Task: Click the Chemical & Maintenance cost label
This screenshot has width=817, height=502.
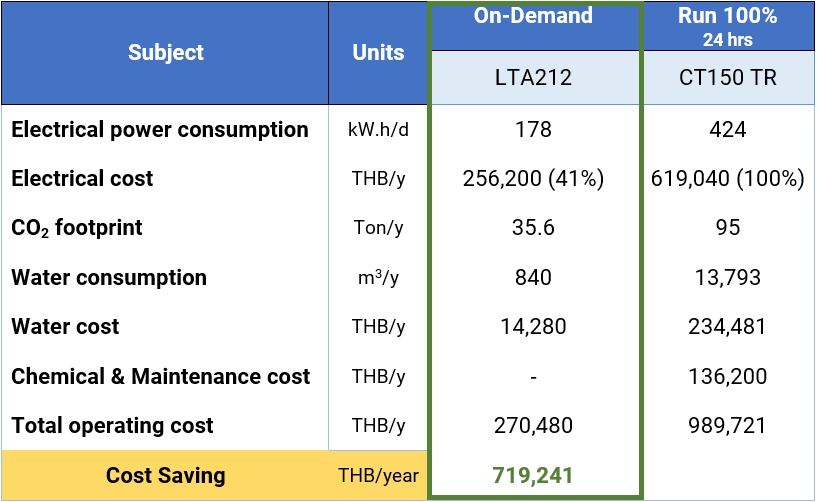Action: click(x=161, y=377)
